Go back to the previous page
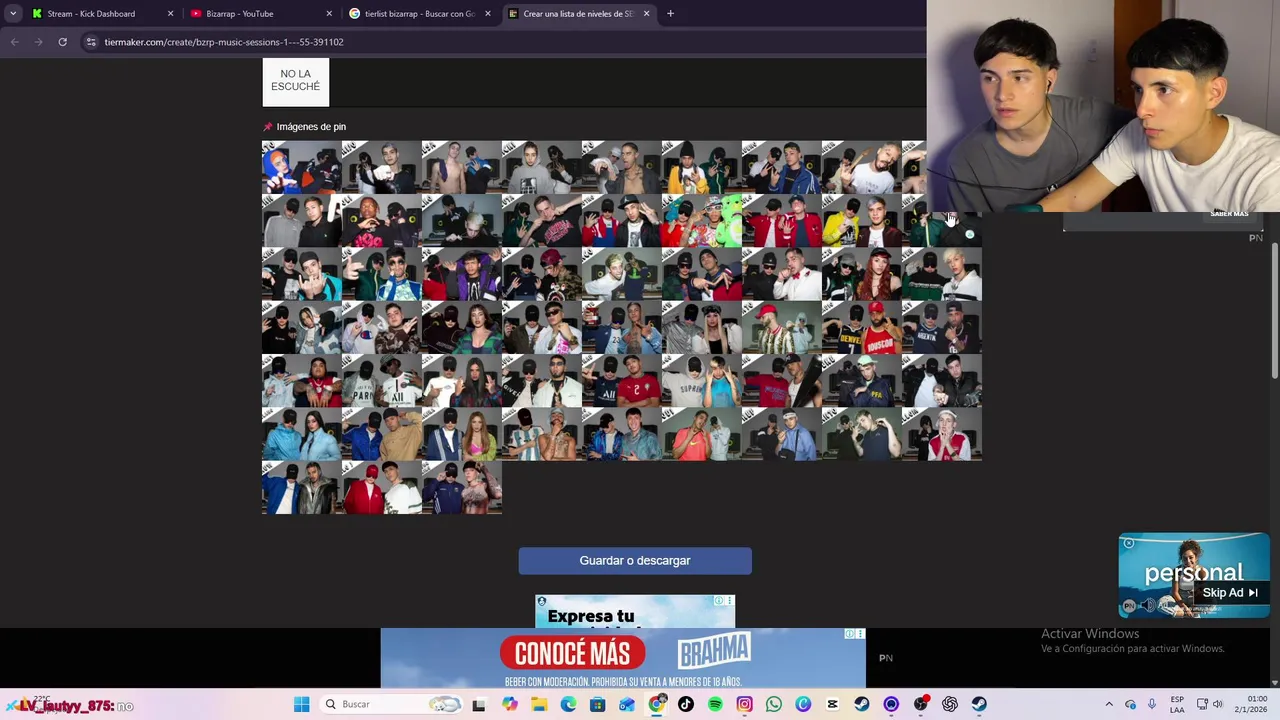1280x720 pixels. pyautogui.click(x=14, y=42)
